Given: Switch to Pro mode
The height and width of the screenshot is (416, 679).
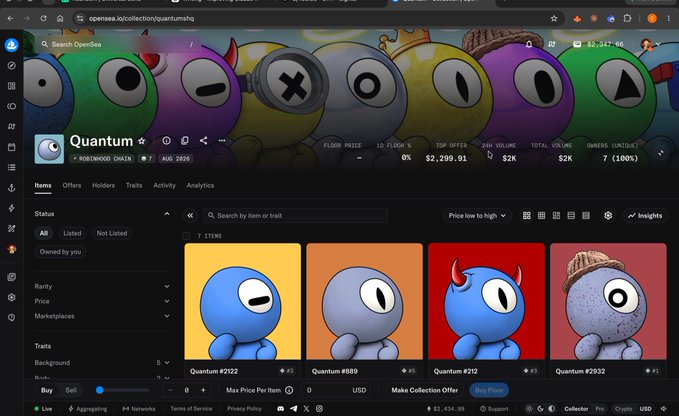Looking at the screenshot, I should pos(599,409).
